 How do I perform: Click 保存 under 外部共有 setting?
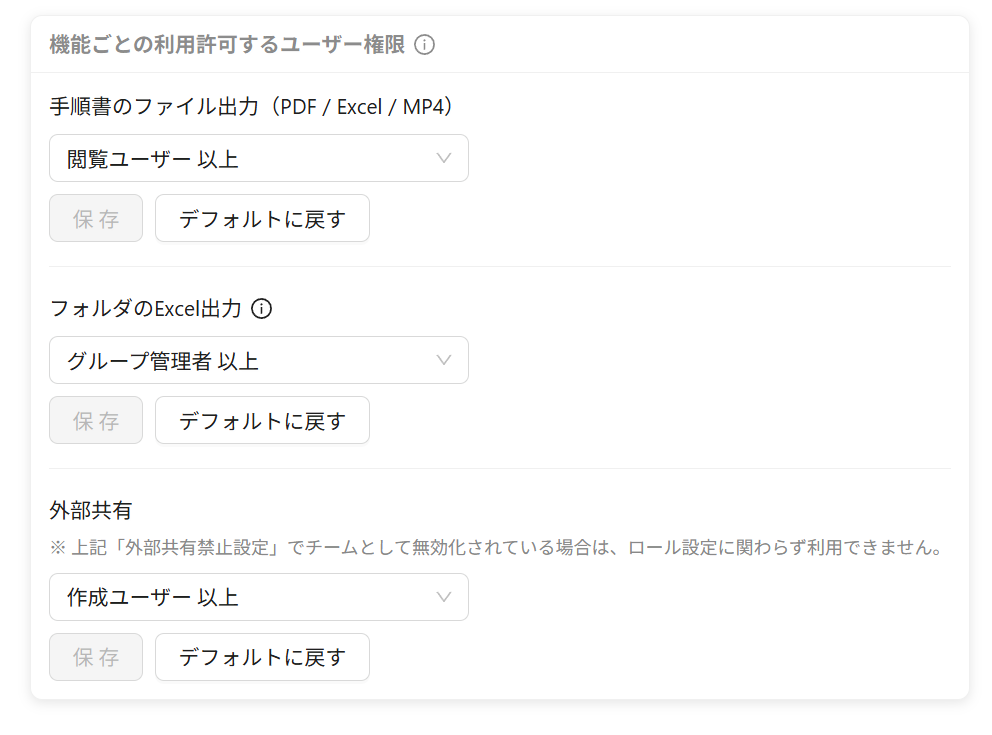[x=96, y=657]
